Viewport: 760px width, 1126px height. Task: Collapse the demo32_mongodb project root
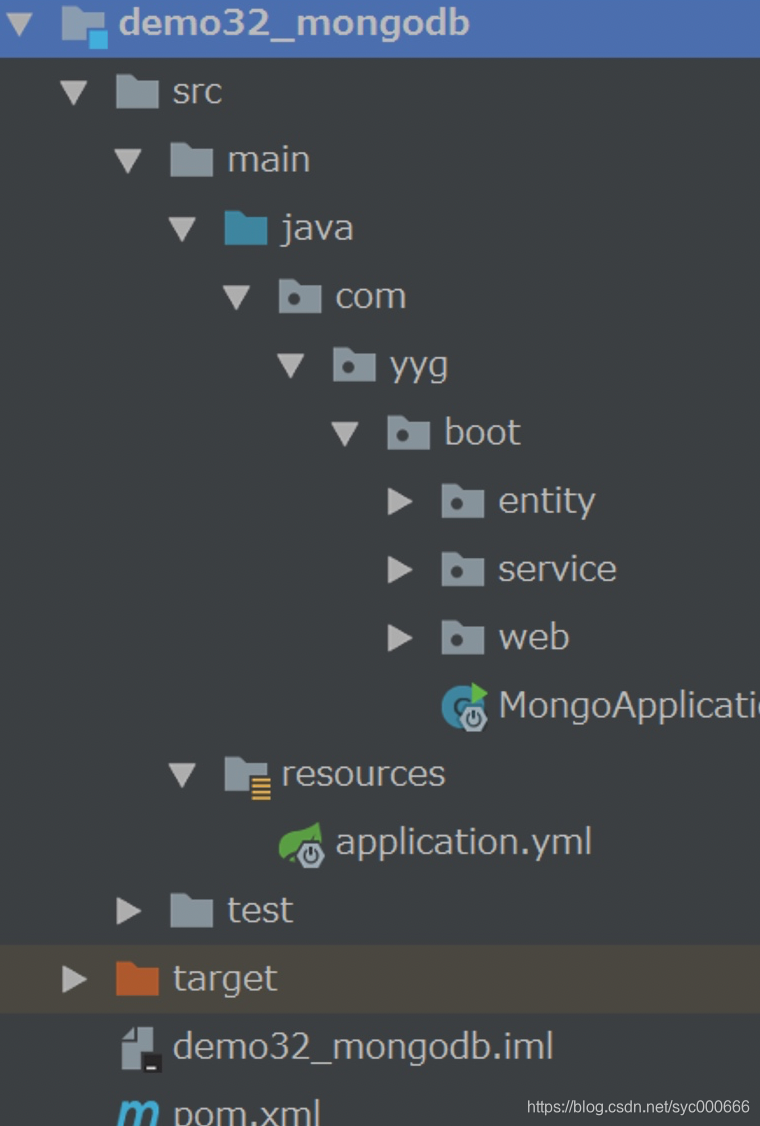tap(17, 23)
